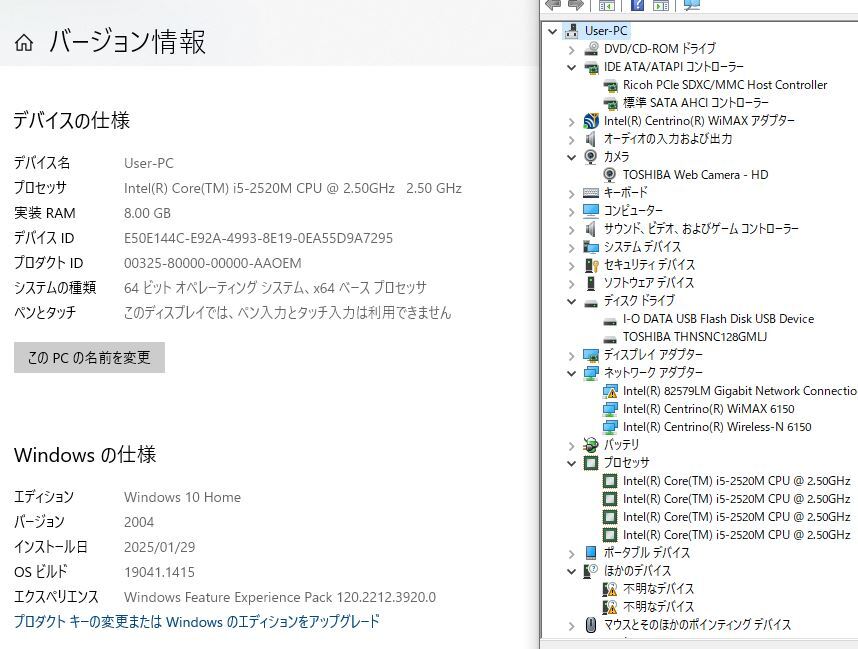Select the first 不明なデバイス entry
Screen dimensions: 858x649
[658, 589]
